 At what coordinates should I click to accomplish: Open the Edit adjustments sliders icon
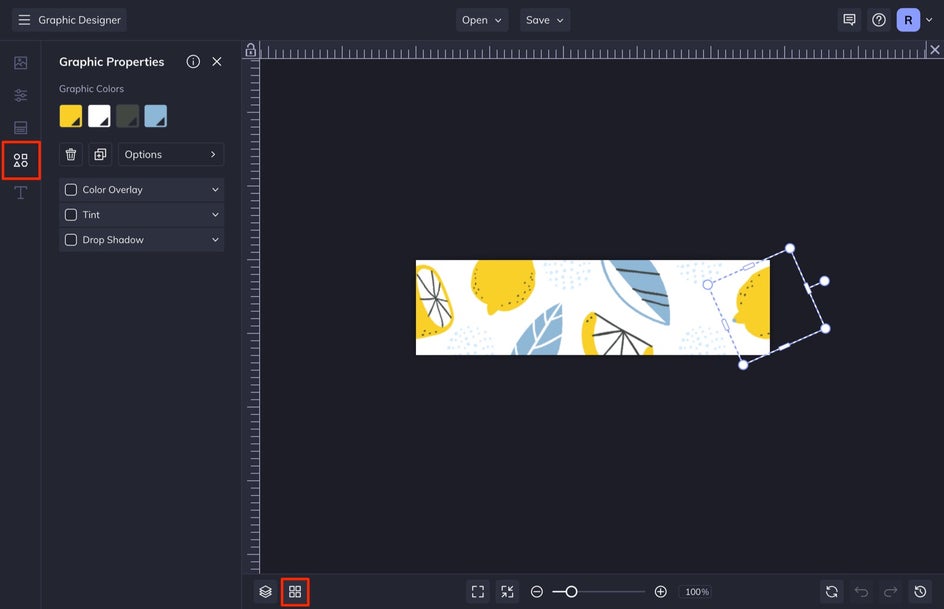coord(20,96)
